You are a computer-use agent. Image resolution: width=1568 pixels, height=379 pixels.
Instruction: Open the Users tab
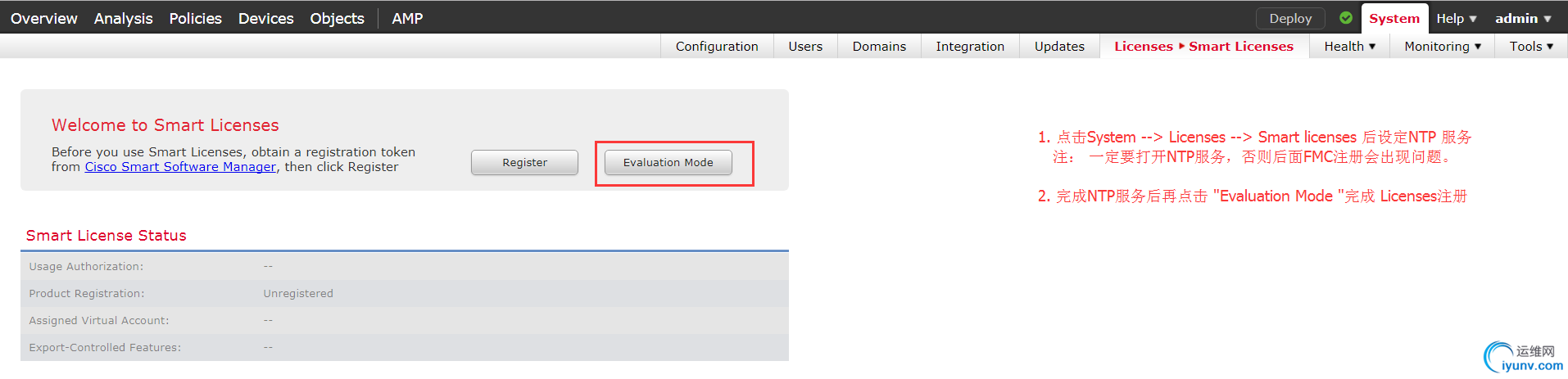pyautogui.click(x=805, y=47)
